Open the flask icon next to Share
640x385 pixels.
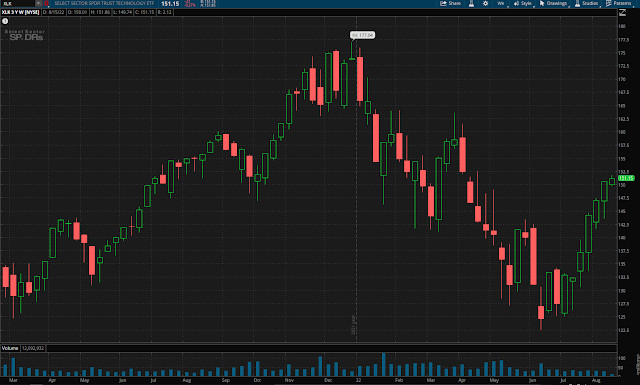tap(471, 3)
